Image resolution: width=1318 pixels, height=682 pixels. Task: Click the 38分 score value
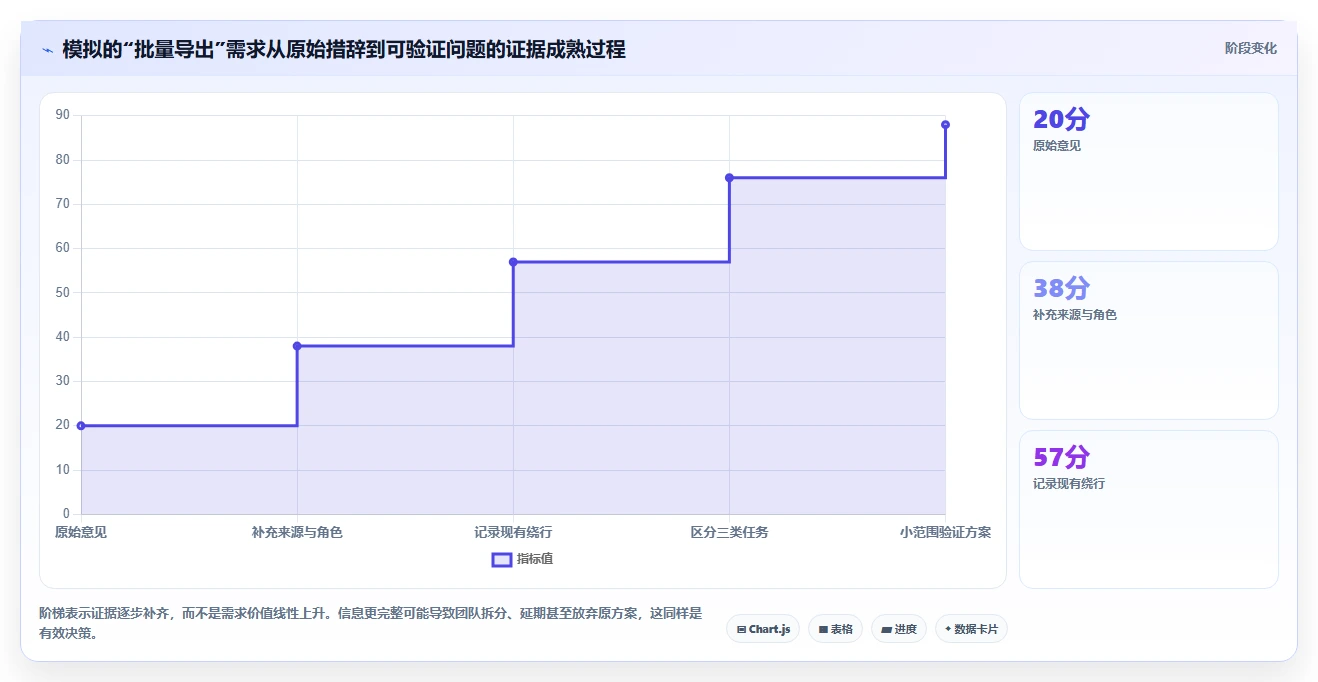coord(1061,288)
